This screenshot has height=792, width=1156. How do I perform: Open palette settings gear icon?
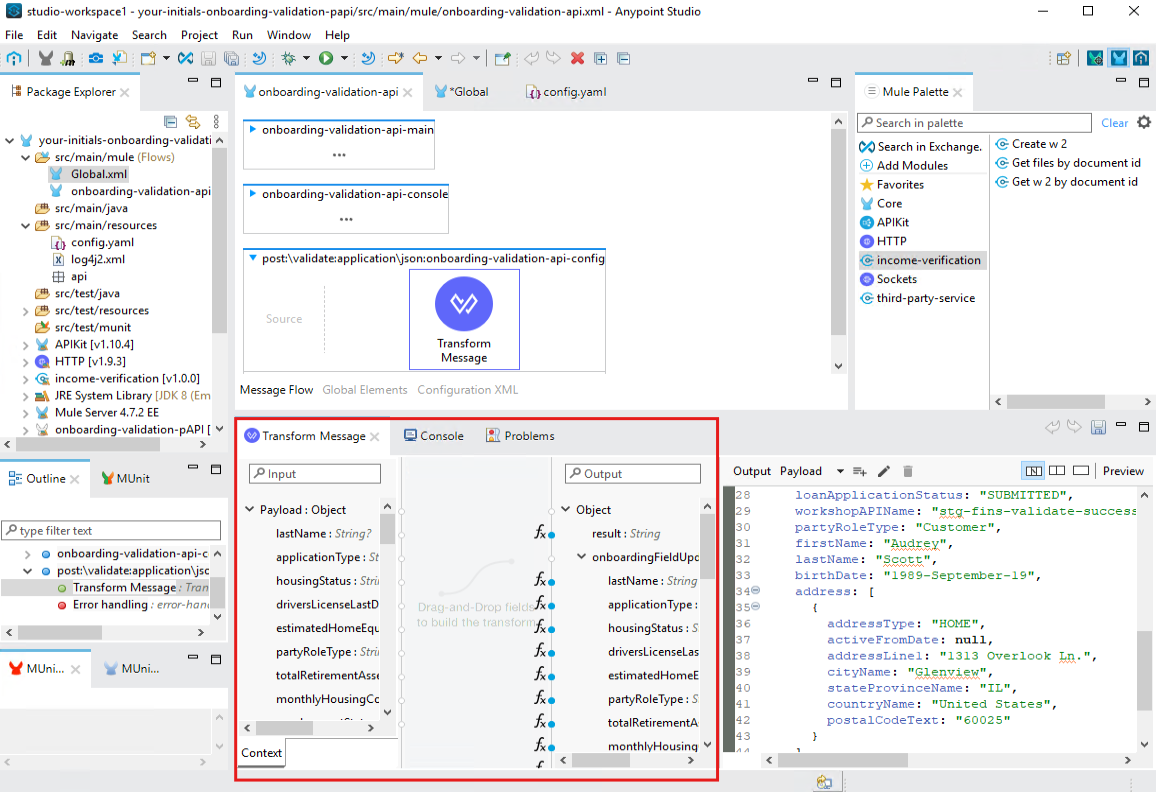tap(1145, 123)
